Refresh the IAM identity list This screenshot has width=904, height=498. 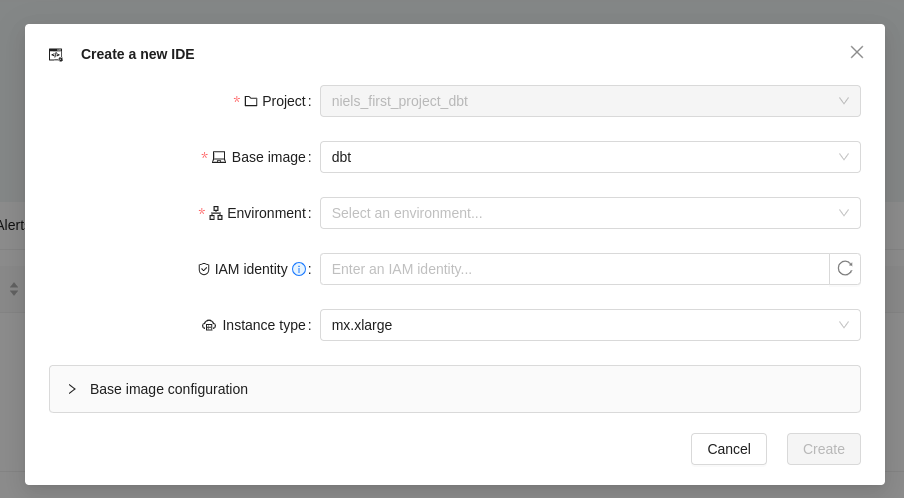pyautogui.click(x=845, y=269)
